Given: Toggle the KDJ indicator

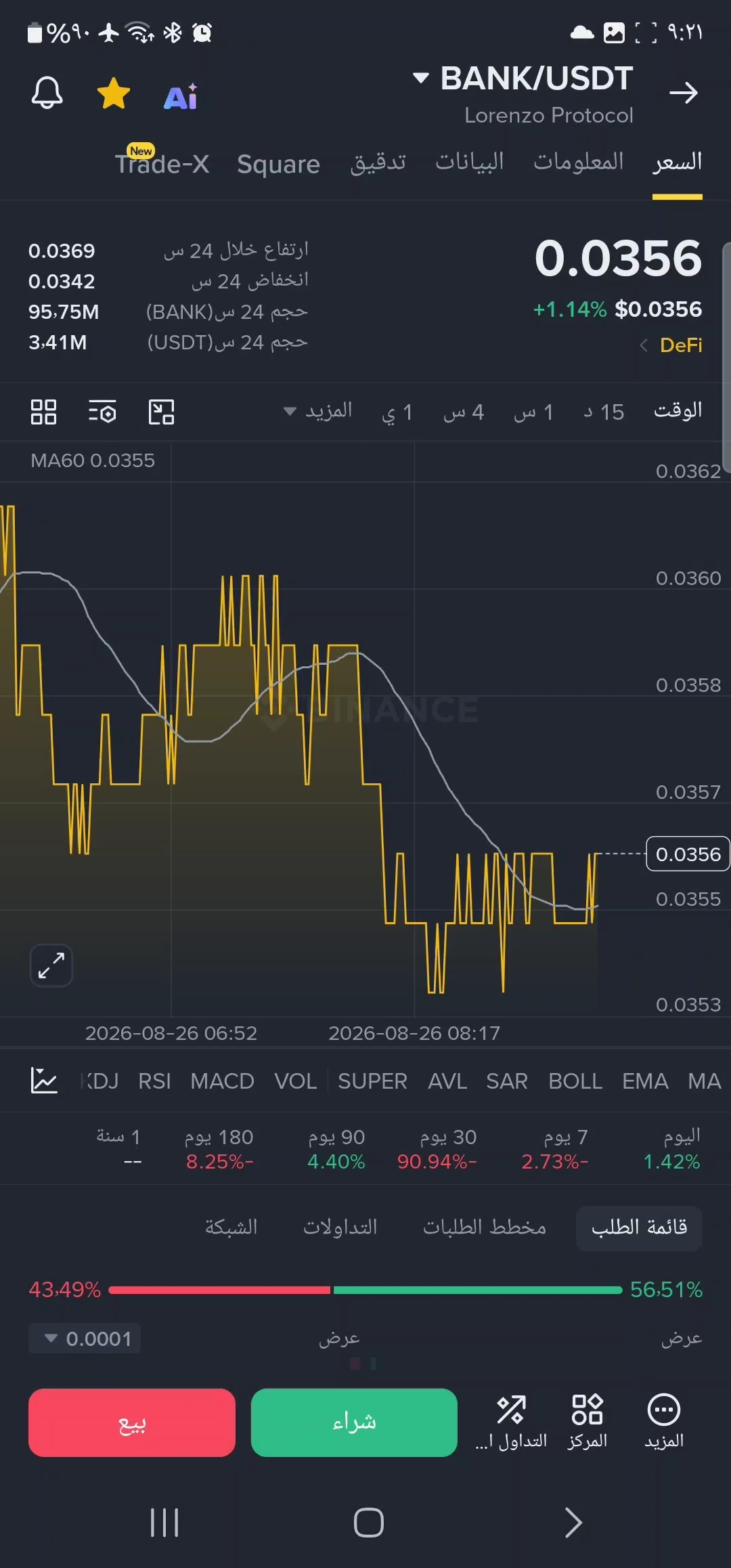Looking at the screenshot, I should 100,1081.
